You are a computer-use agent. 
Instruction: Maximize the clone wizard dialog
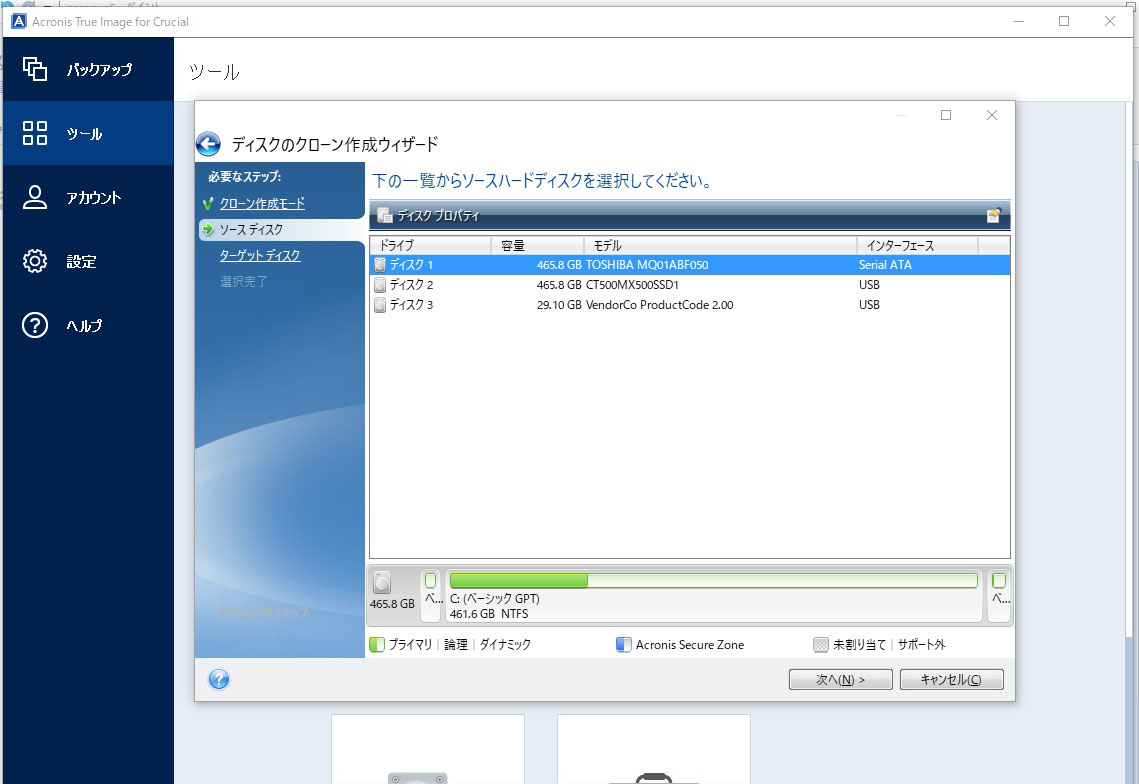tap(946, 115)
